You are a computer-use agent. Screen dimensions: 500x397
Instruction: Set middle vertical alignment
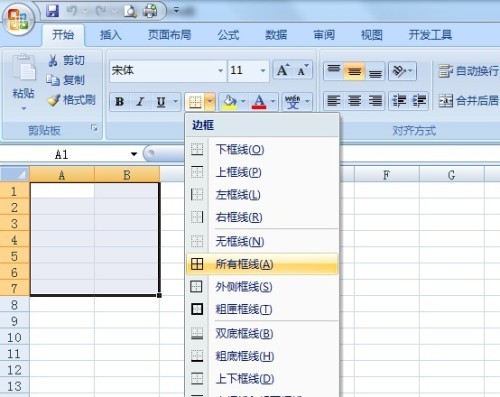tap(354, 71)
